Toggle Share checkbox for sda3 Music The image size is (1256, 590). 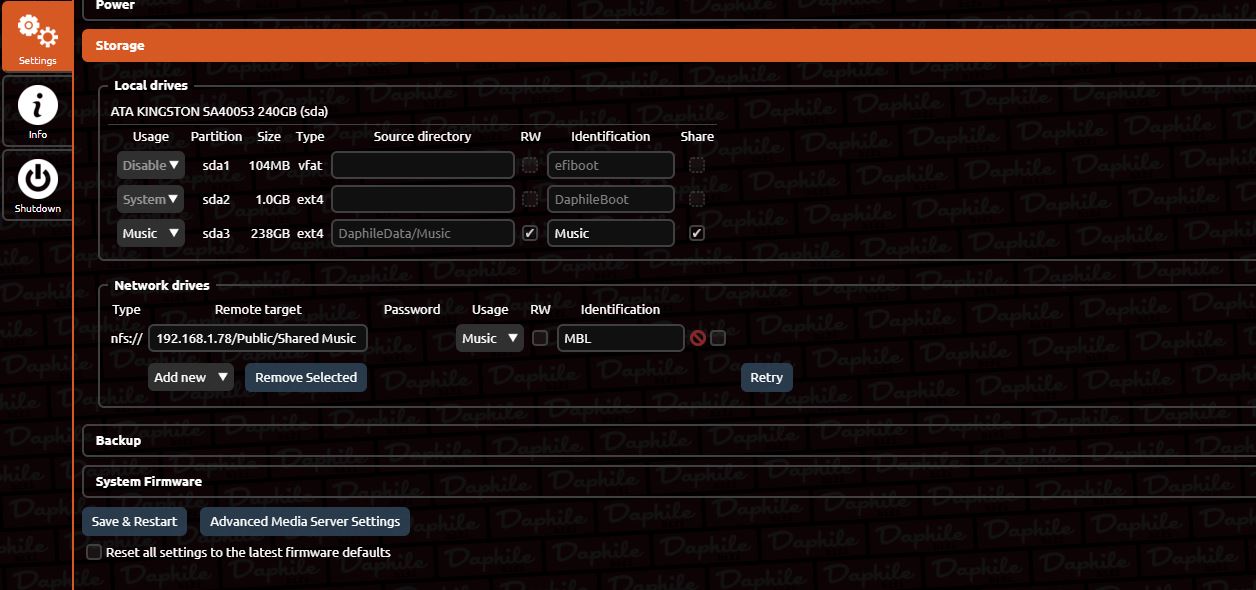pyautogui.click(x=697, y=233)
